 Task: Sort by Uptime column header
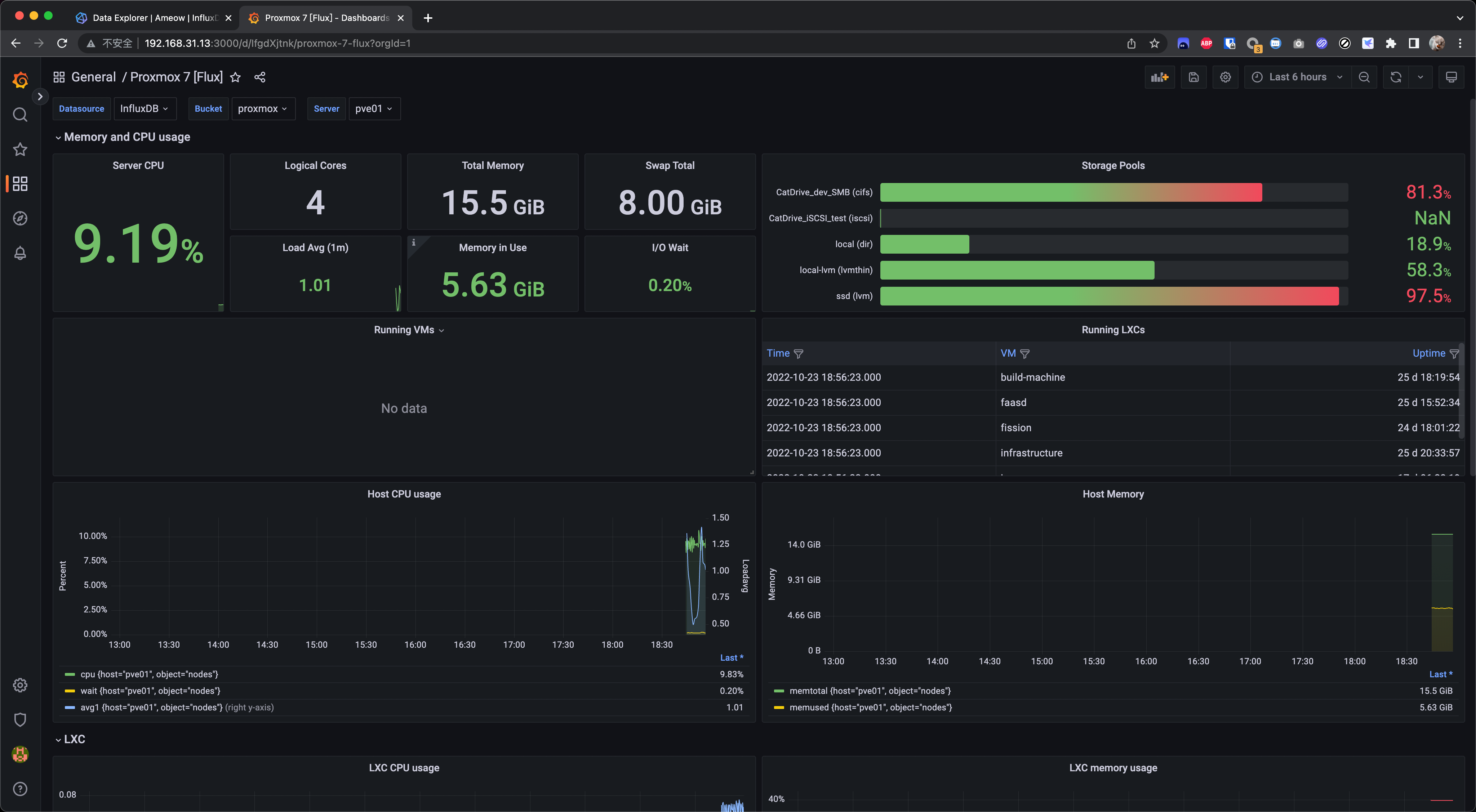tap(1428, 353)
